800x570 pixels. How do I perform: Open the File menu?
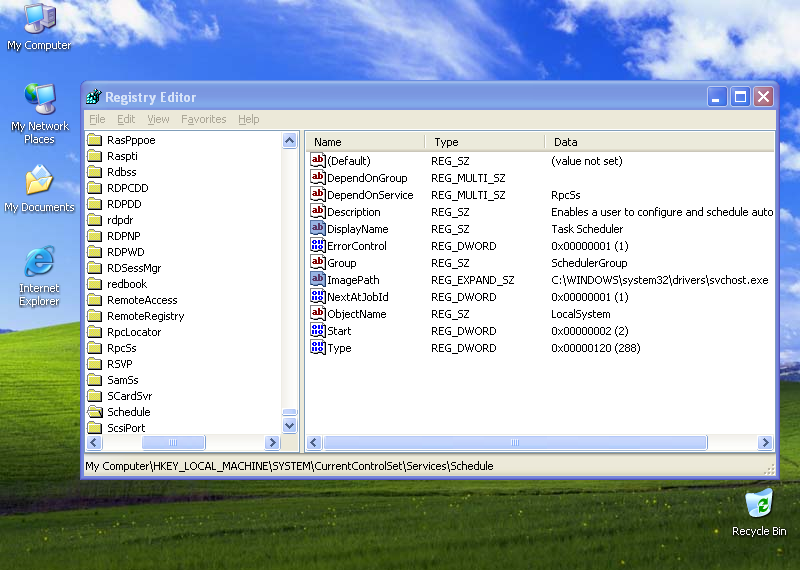point(97,119)
